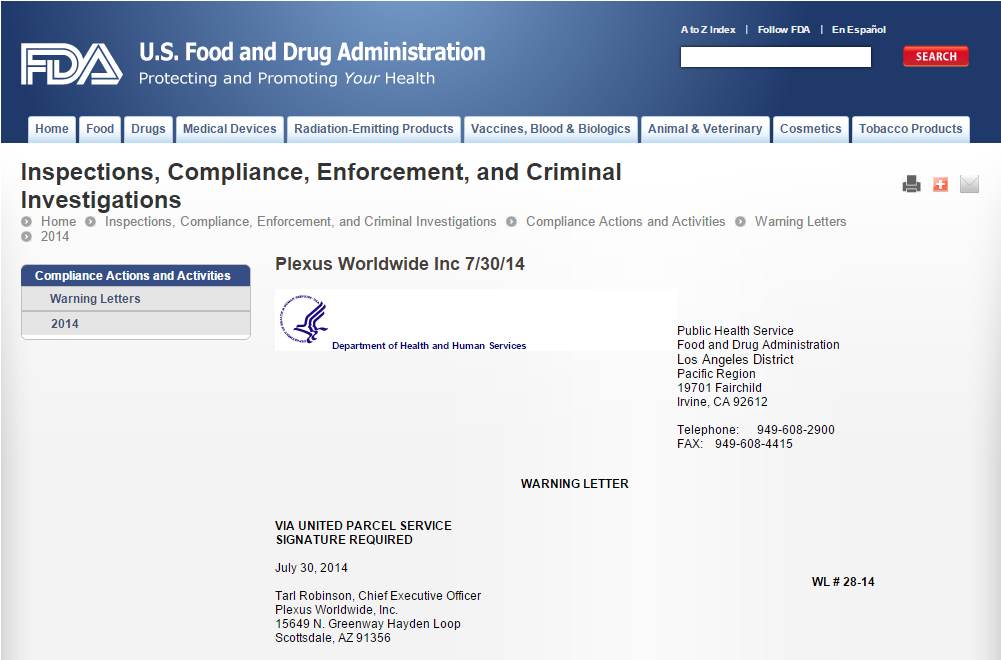Open the Tobacco Products section

[x=910, y=128]
